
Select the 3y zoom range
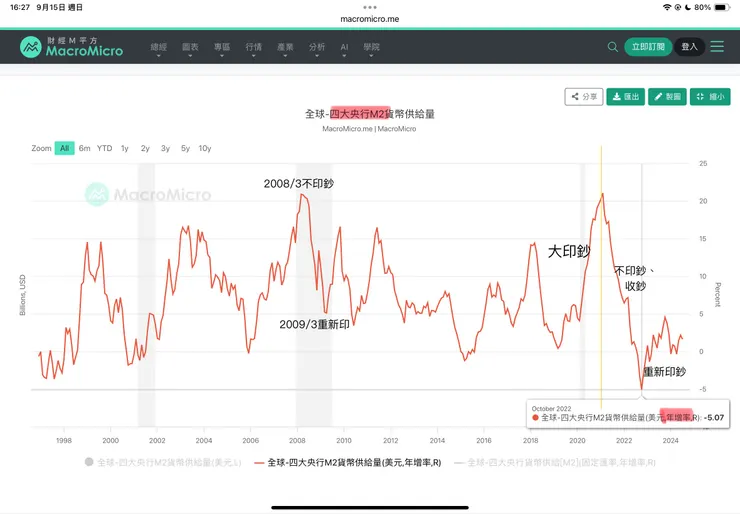tap(165, 148)
